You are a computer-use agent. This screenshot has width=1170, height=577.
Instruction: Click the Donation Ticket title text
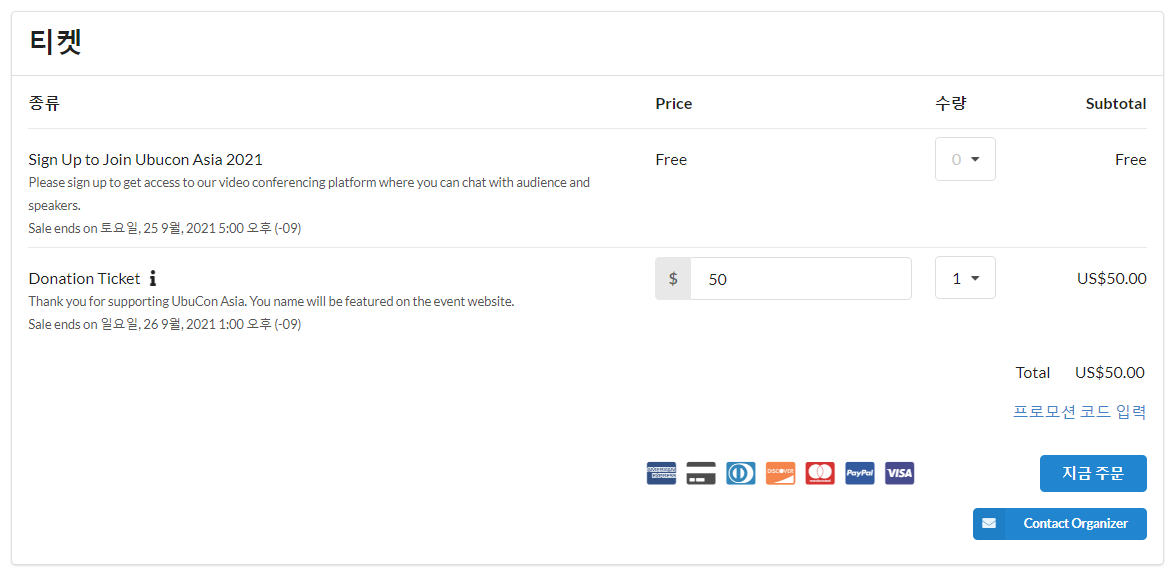[x=84, y=278]
